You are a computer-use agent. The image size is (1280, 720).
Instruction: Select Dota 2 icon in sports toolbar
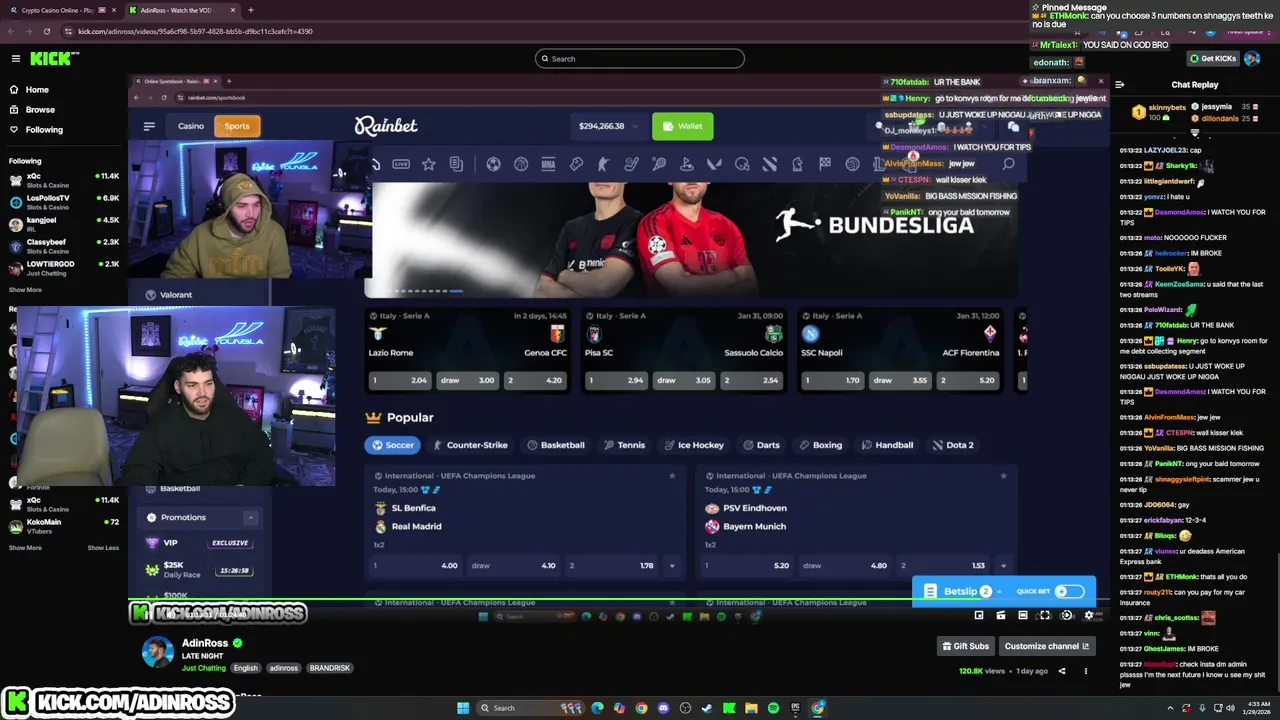tap(769, 164)
